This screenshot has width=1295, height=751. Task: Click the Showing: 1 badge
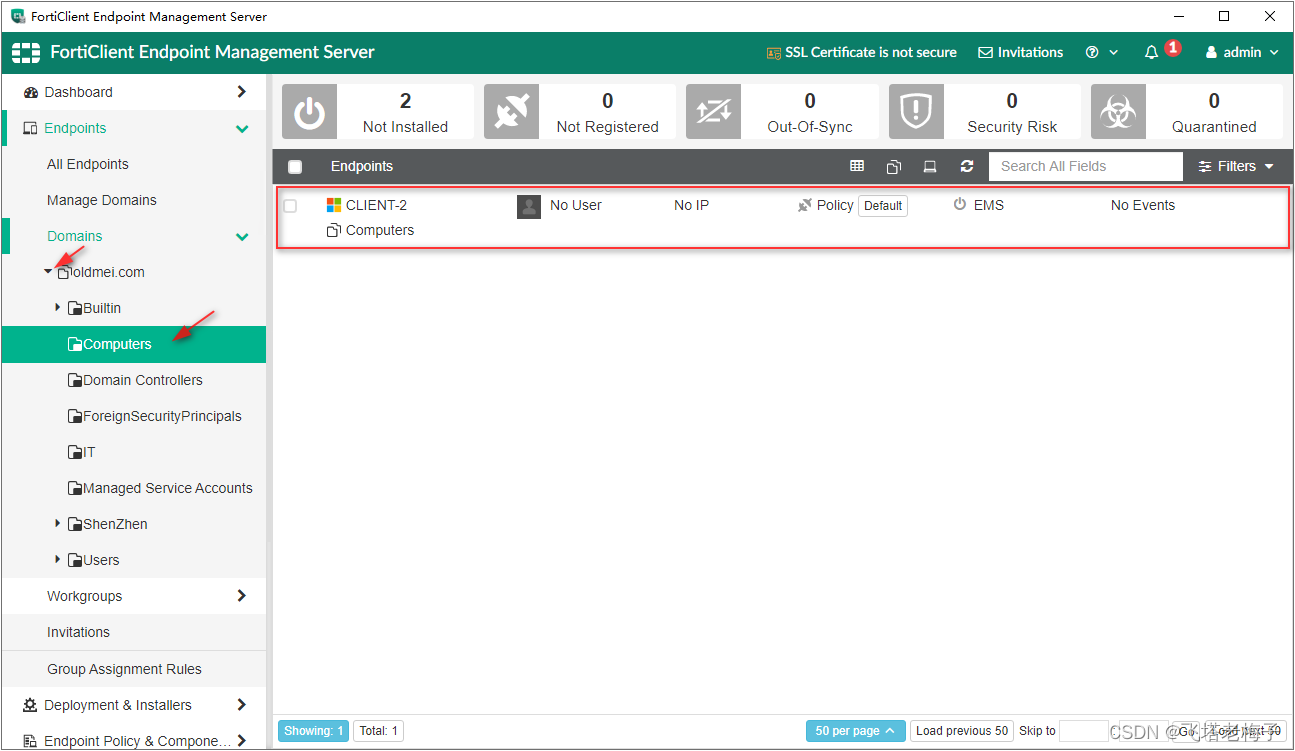pyautogui.click(x=313, y=731)
